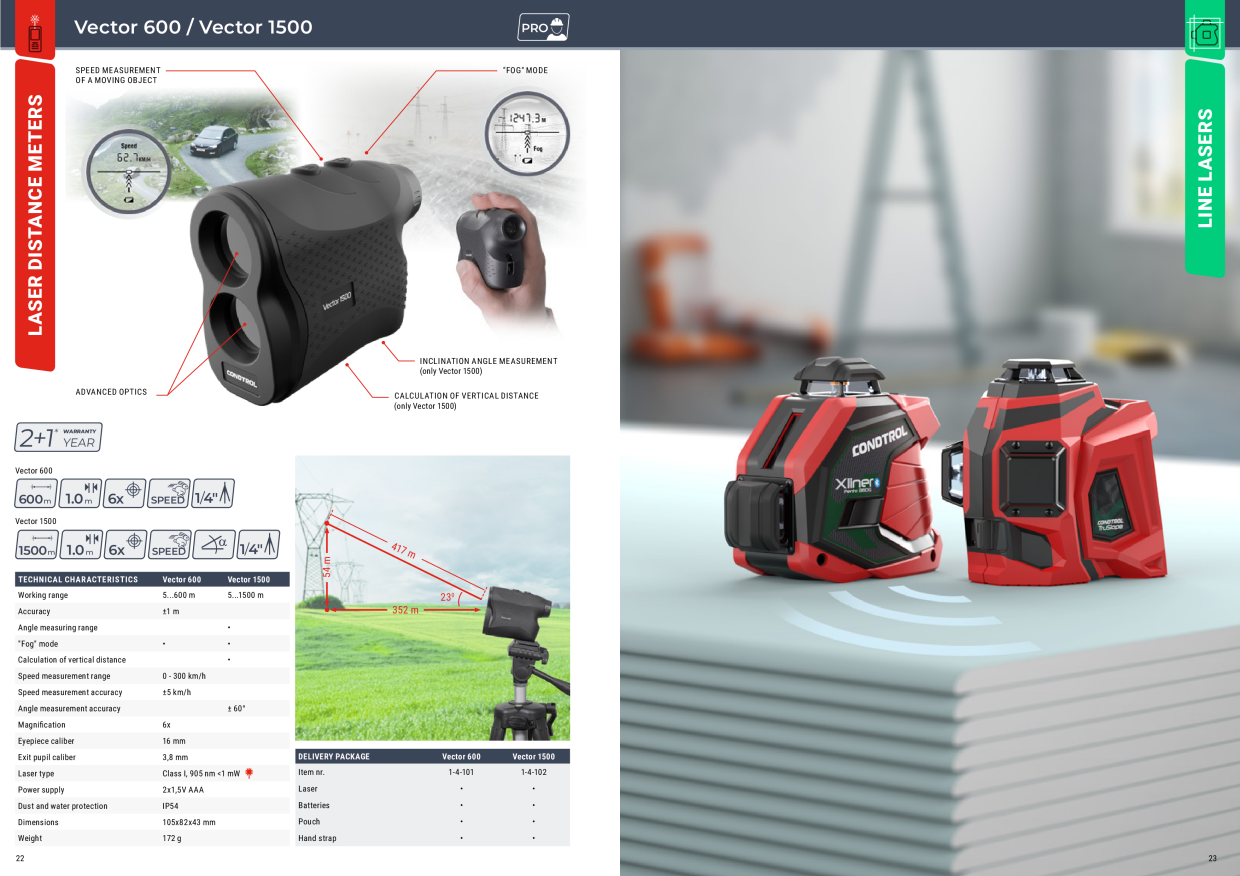Click the 'TECHNICAL CHARACTERISTICS' table header
The height and width of the screenshot is (876, 1240).
[x=78, y=579]
